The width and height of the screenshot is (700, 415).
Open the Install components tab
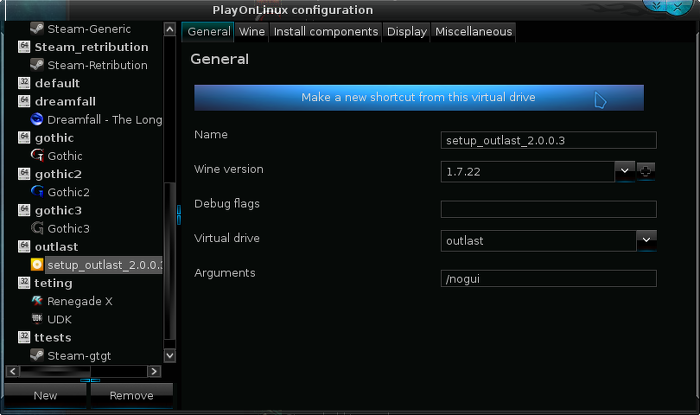325,32
